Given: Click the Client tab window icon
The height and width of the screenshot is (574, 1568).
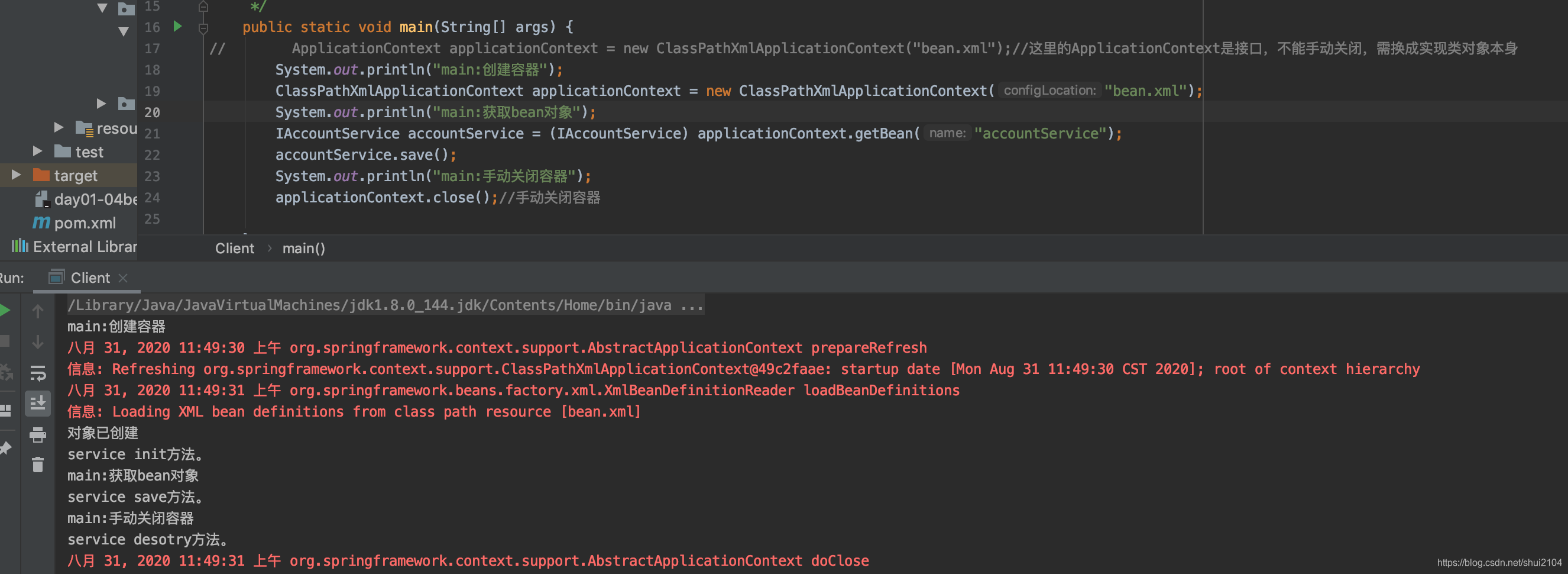Looking at the screenshot, I should click(x=56, y=278).
